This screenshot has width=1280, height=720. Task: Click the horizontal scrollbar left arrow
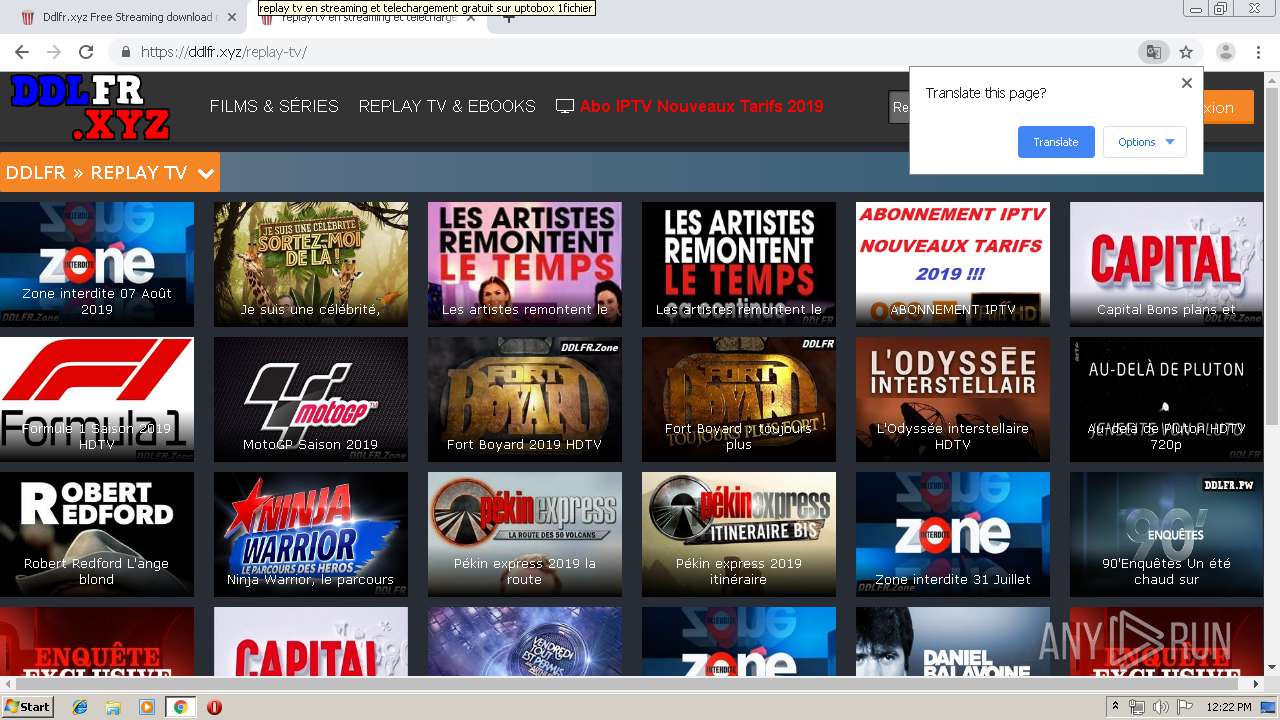click(x=8, y=683)
